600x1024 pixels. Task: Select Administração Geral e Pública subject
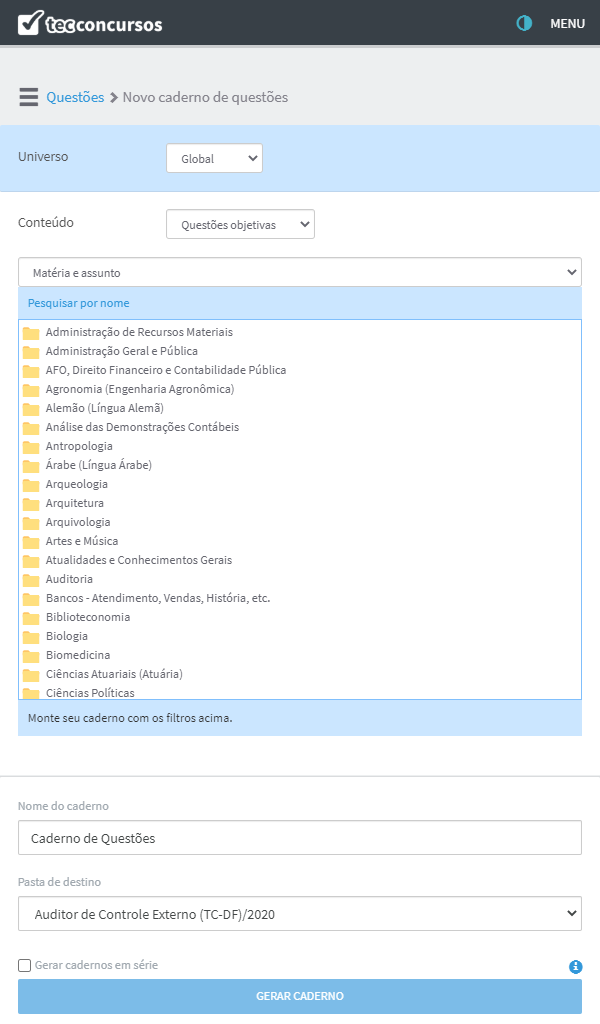121,351
